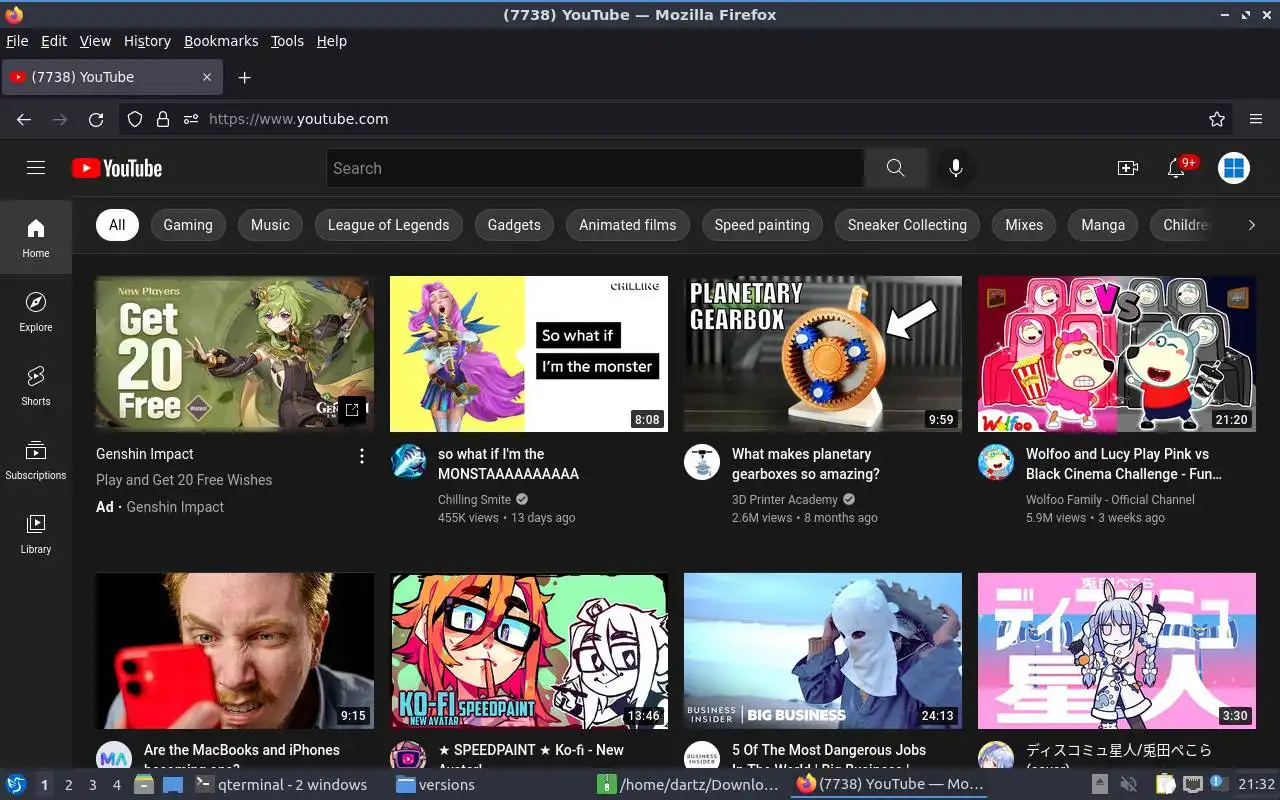
Task: Open Wolfoo and Lucy Play Pink title
Action: pos(1124,464)
